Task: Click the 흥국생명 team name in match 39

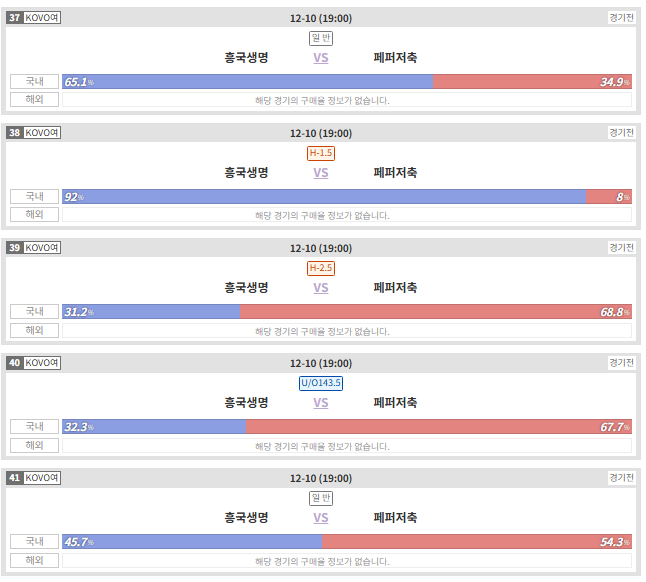Action: 246,287
